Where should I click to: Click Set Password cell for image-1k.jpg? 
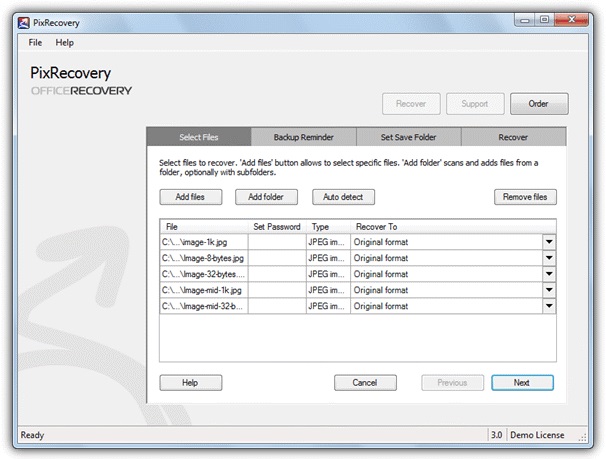pyautogui.click(x=277, y=242)
